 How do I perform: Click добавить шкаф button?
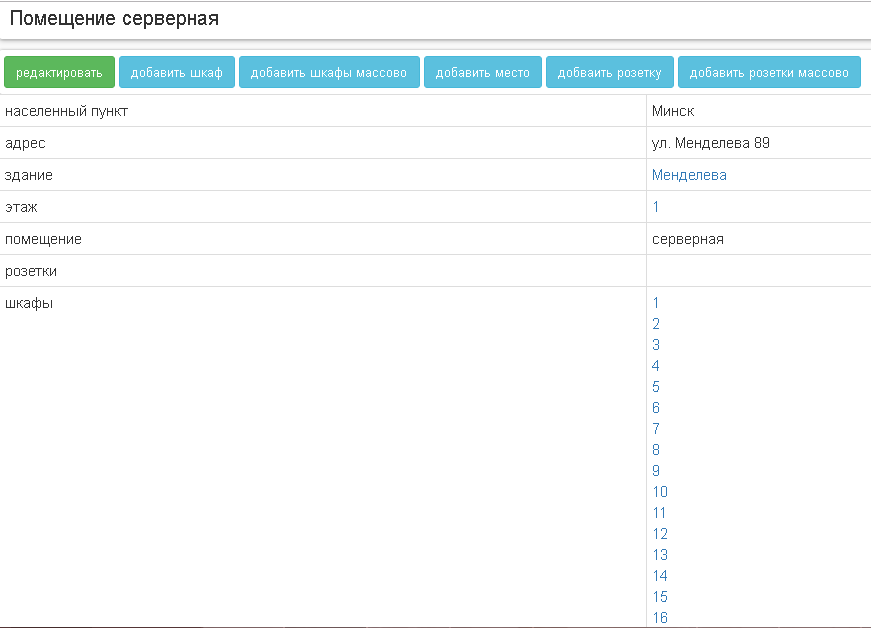pyautogui.click(x=177, y=72)
